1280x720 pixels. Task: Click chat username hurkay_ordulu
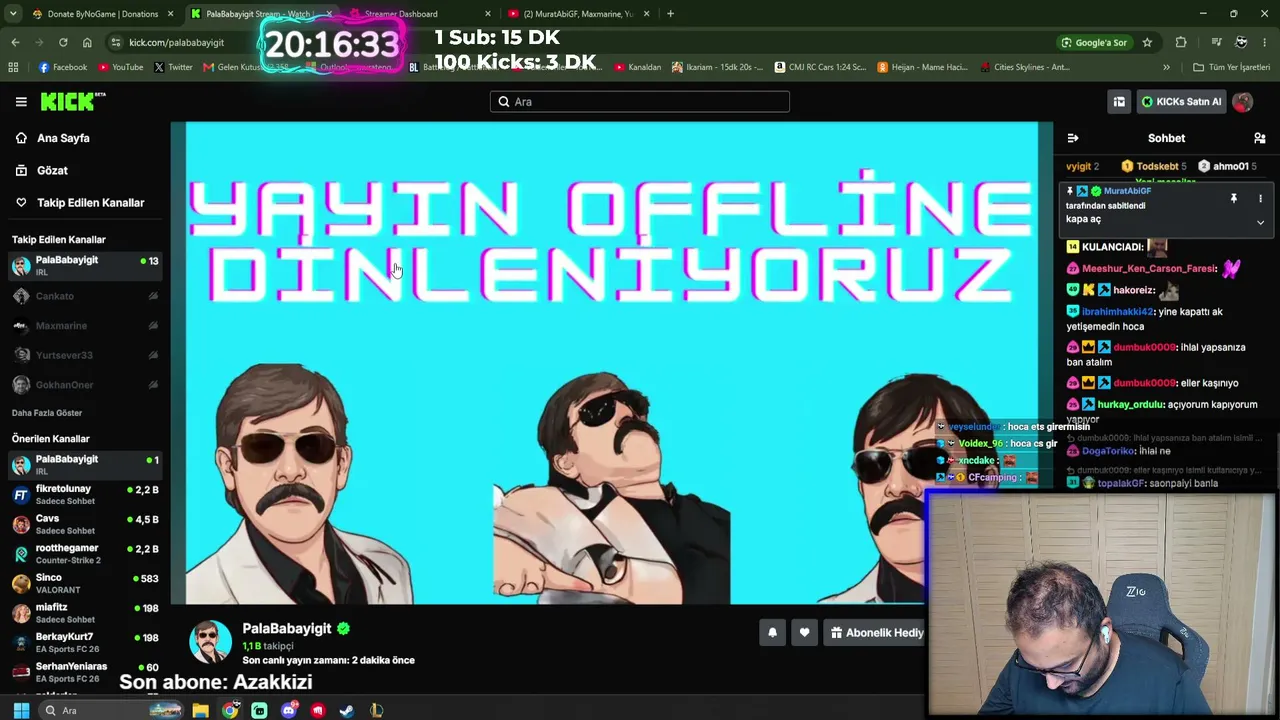(x=1130, y=405)
